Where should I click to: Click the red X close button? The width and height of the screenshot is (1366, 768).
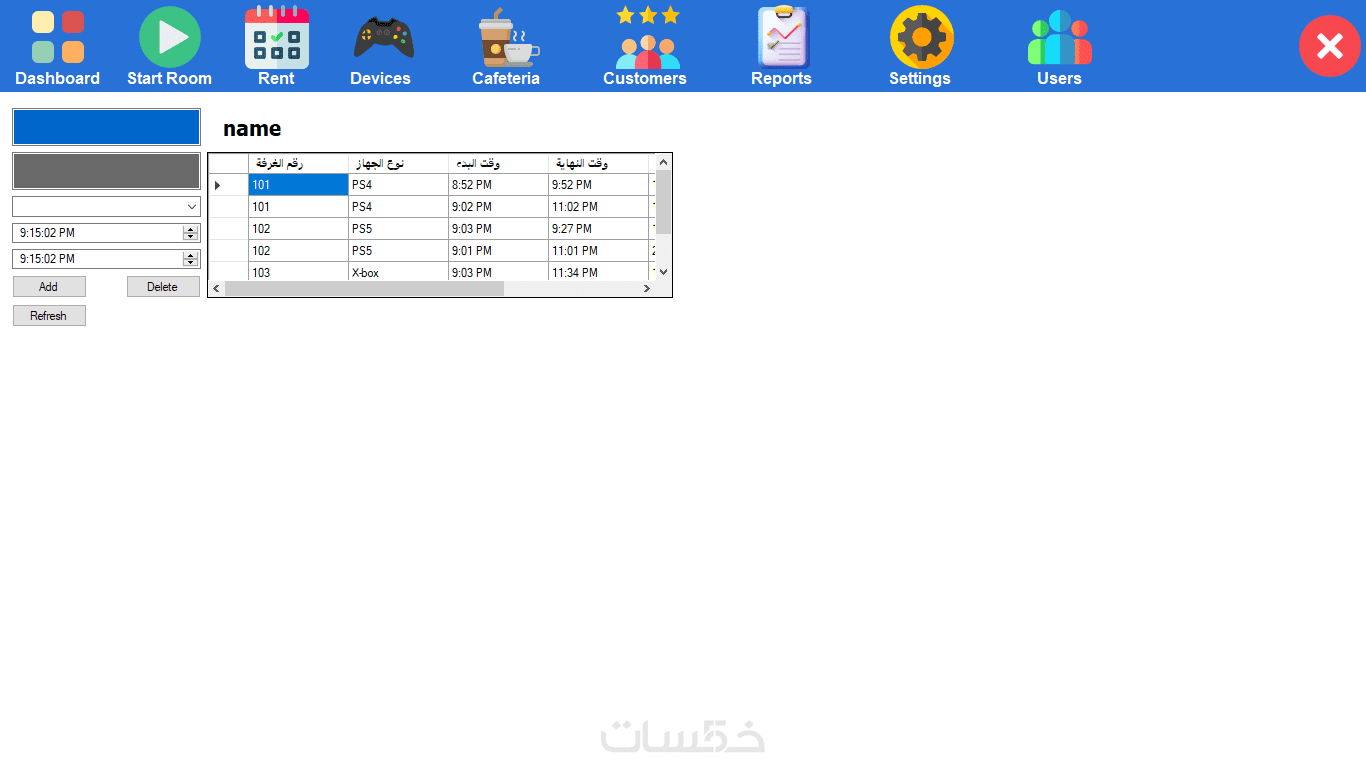coord(1330,46)
